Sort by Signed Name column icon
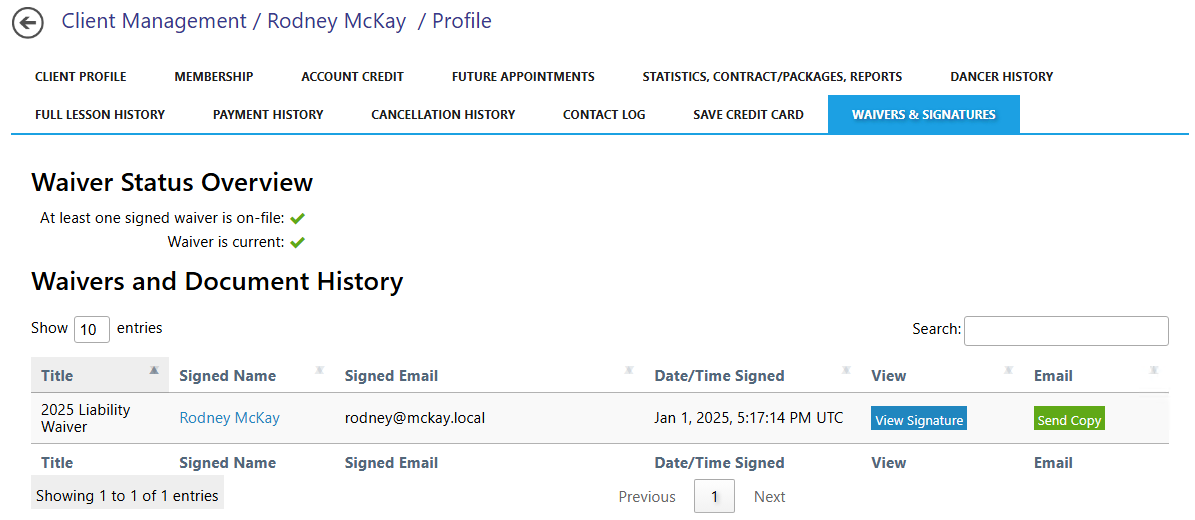Screen dimensions: 1195x520 [x=319, y=370]
